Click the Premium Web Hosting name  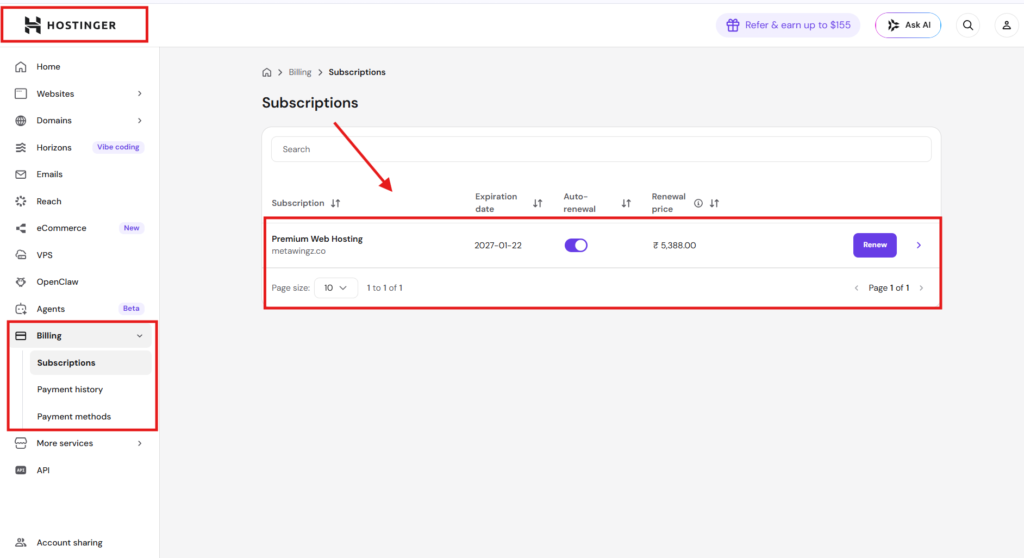(317, 238)
